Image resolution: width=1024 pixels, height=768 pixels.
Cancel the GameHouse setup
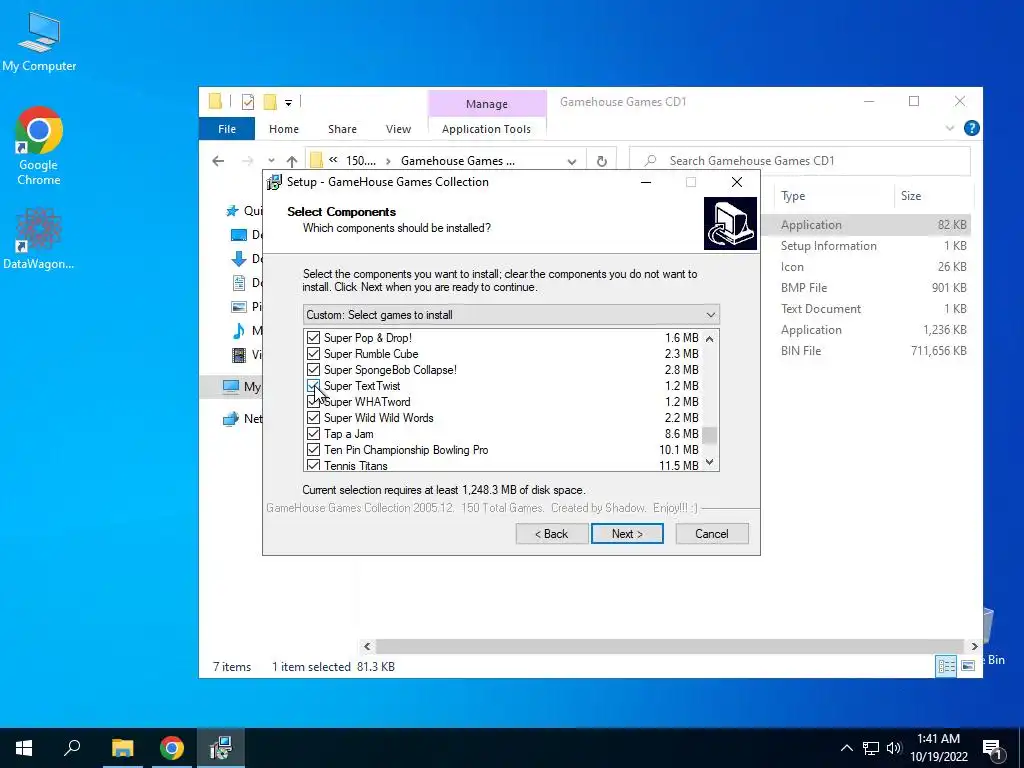pos(712,534)
